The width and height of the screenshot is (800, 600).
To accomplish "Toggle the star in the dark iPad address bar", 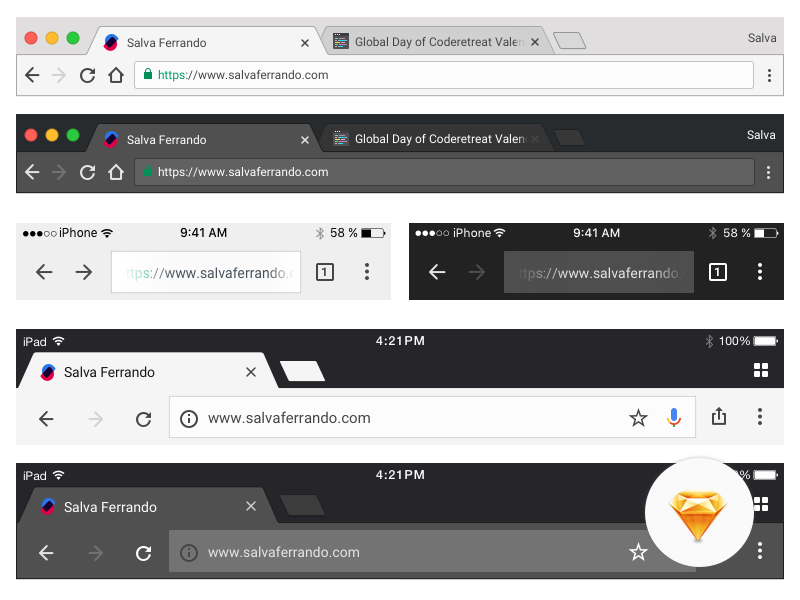I will coord(639,552).
